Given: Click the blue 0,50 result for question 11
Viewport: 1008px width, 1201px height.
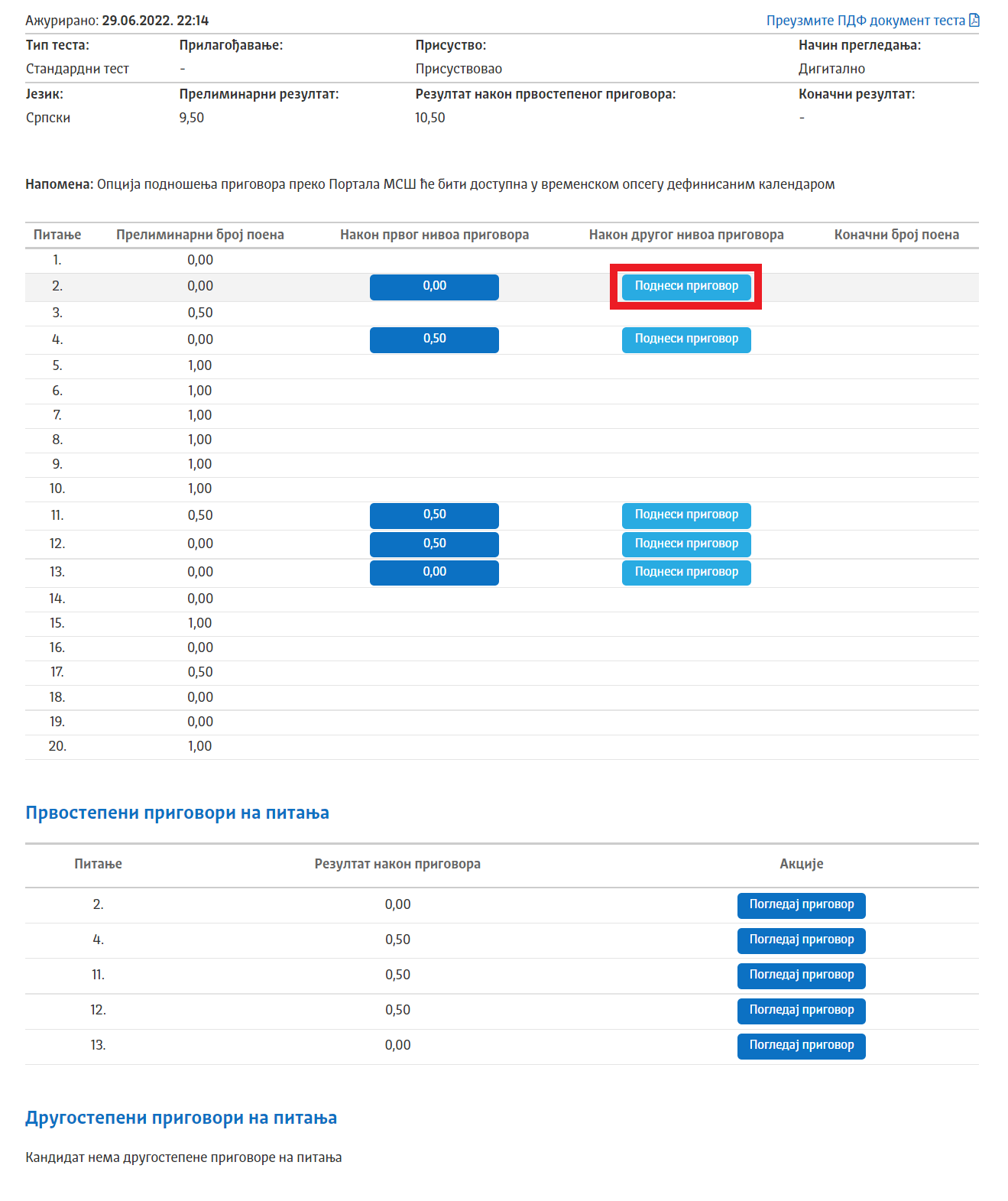Looking at the screenshot, I should coord(434,515).
